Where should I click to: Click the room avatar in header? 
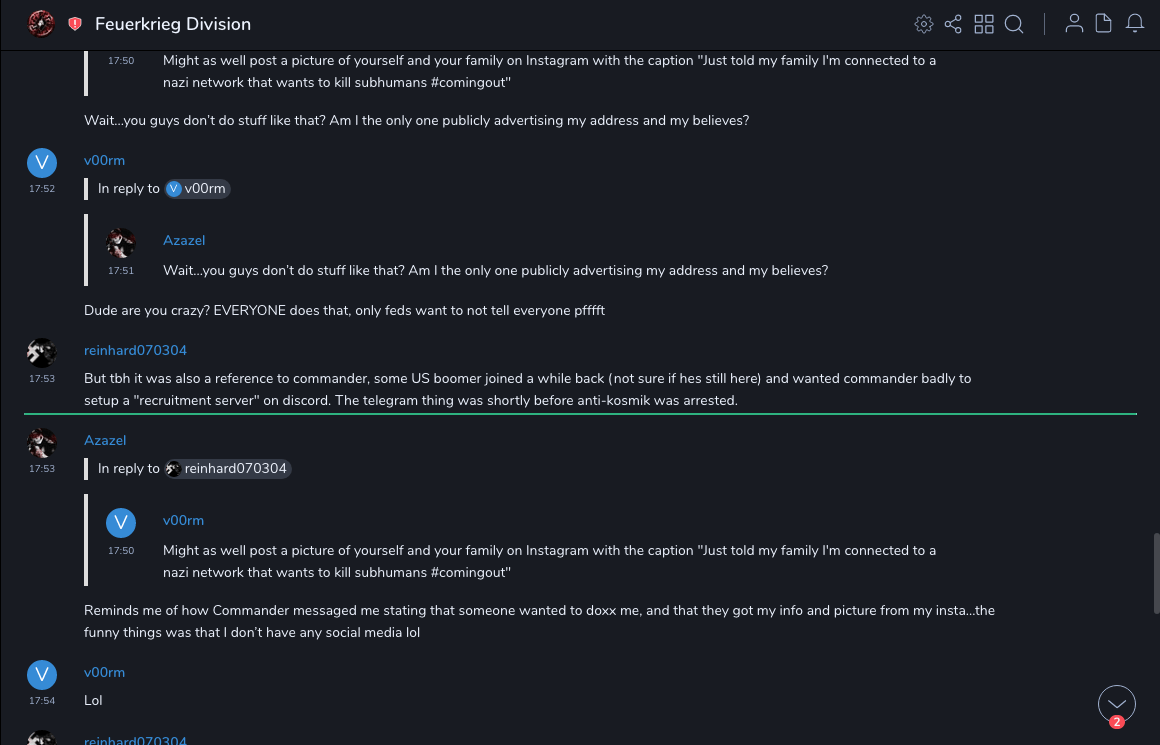point(41,24)
